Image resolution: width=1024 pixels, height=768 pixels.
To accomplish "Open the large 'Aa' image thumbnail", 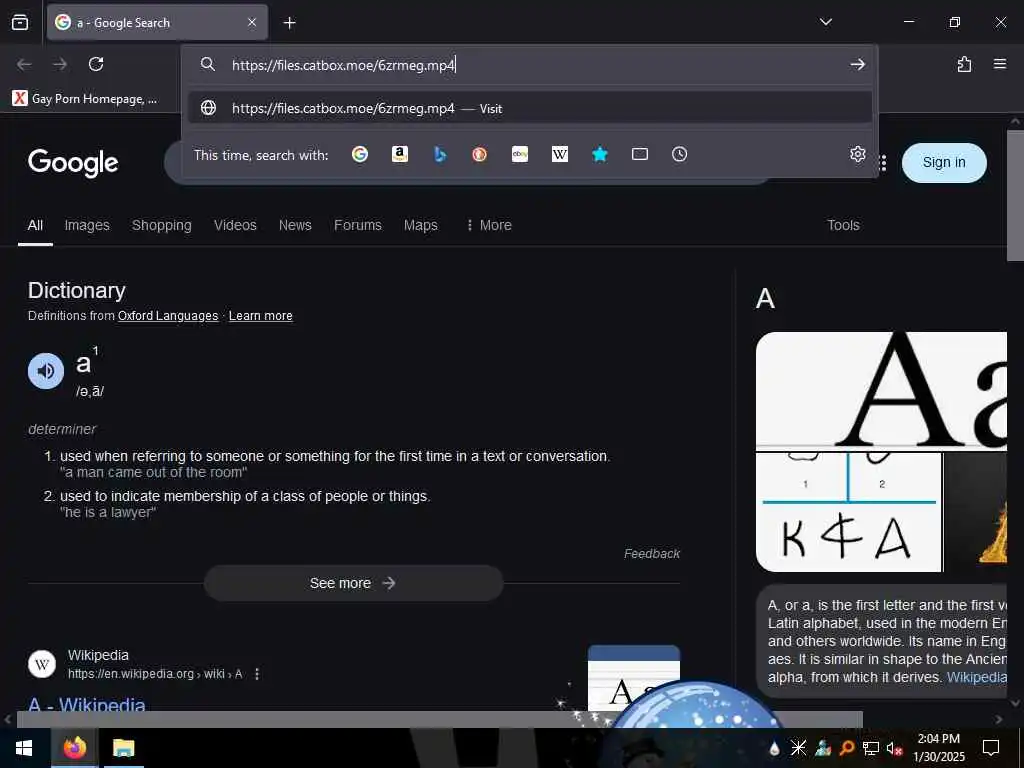I will pos(881,391).
